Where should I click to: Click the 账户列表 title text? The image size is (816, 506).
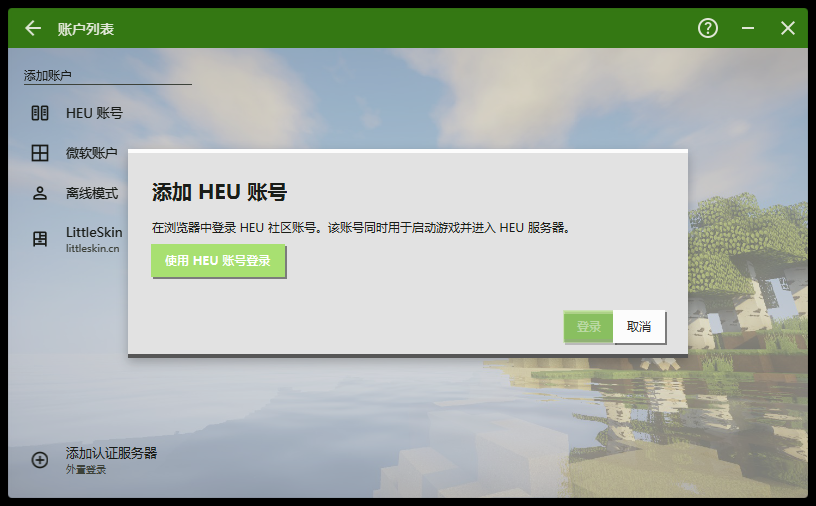tap(86, 29)
